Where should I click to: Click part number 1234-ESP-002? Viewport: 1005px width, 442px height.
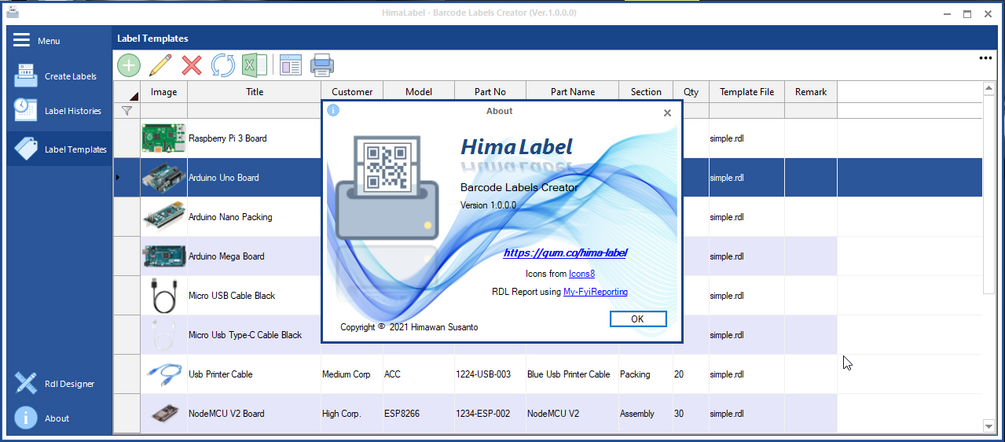pyautogui.click(x=490, y=414)
